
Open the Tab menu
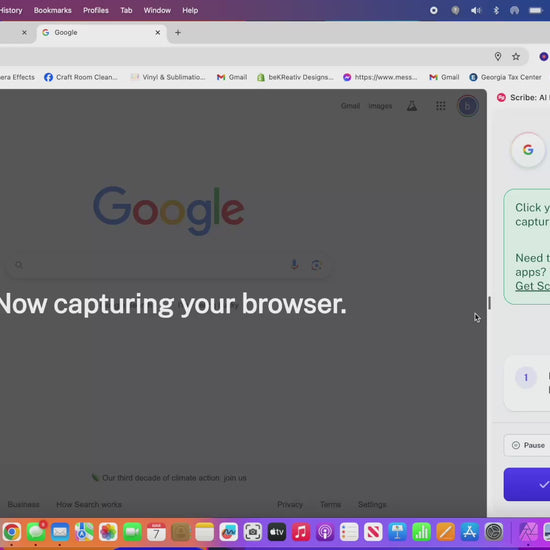(126, 11)
